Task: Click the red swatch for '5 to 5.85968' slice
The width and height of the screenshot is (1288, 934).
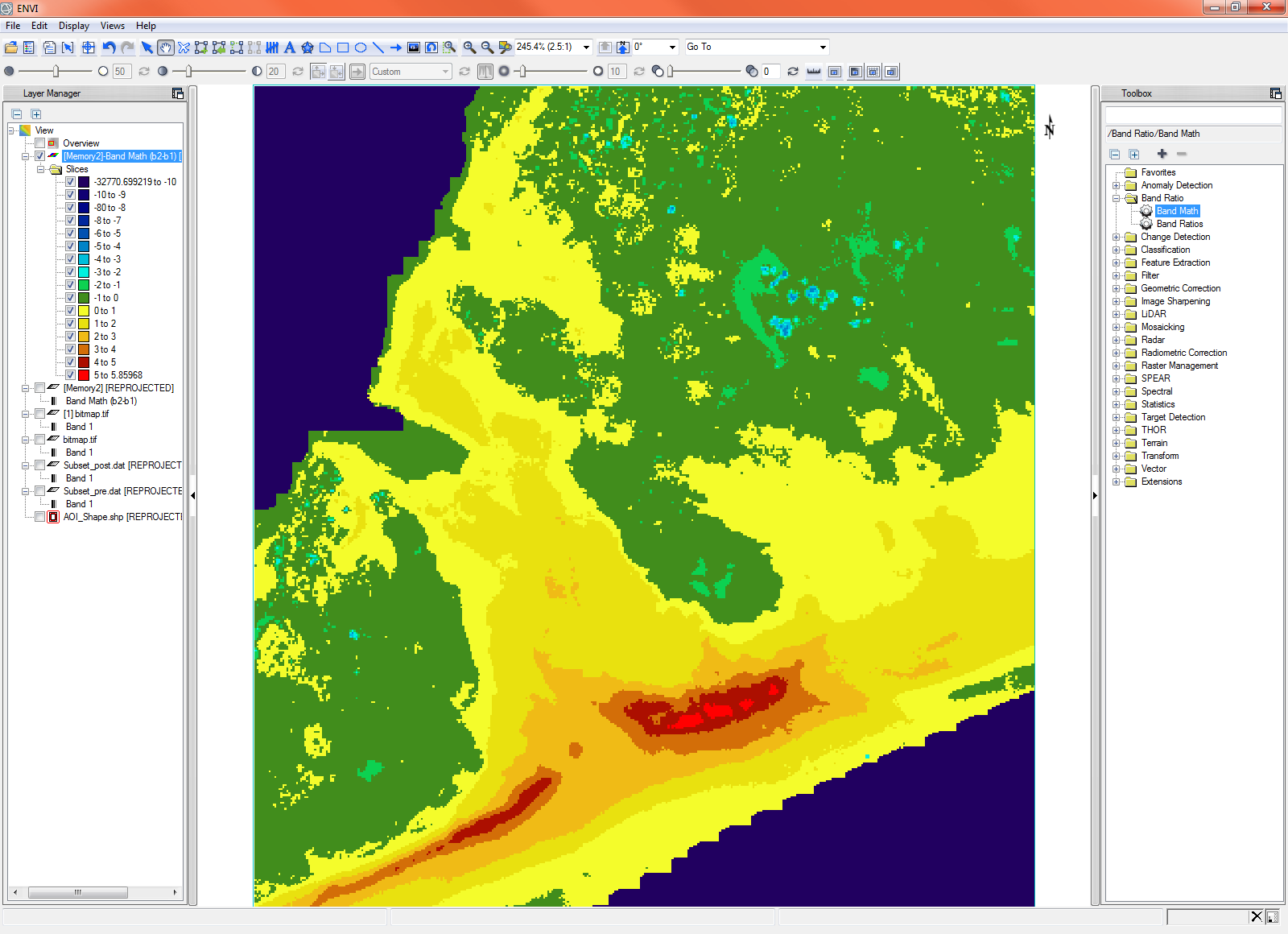Action: (84, 374)
